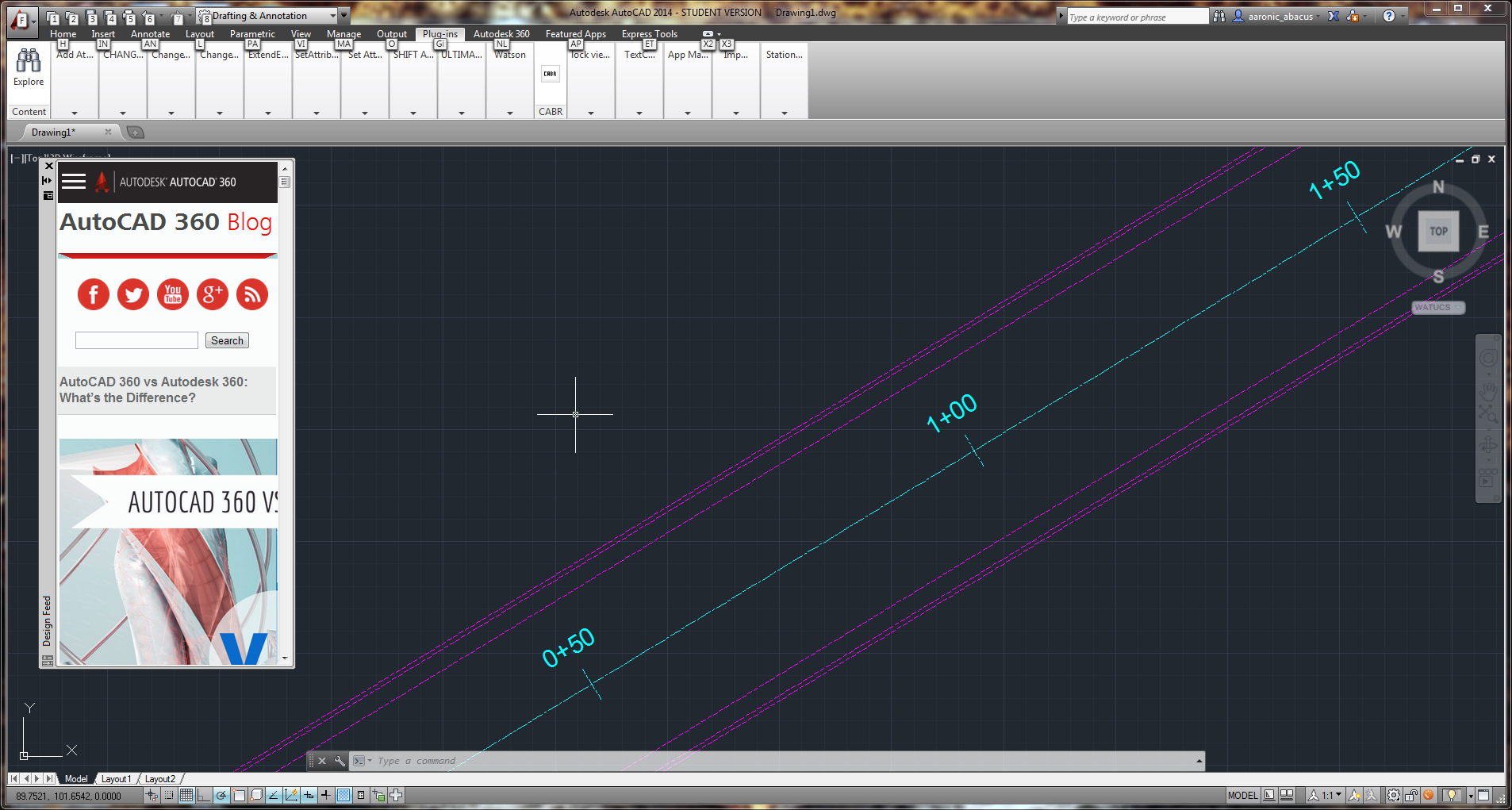Toggle Snap Mode in the status bar
The width and height of the screenshot is (1512, 810).
169,795
